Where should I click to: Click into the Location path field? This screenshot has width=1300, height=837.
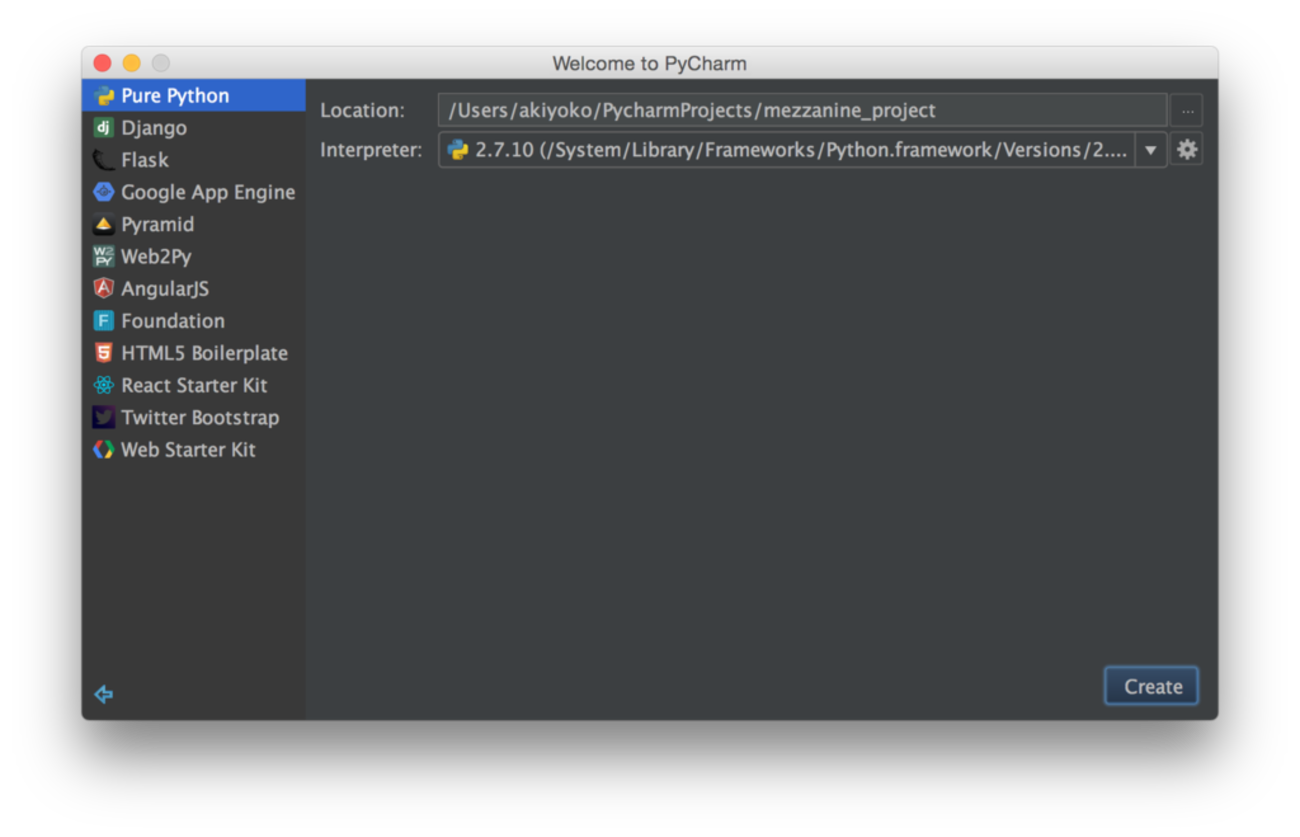pos(802,110)
